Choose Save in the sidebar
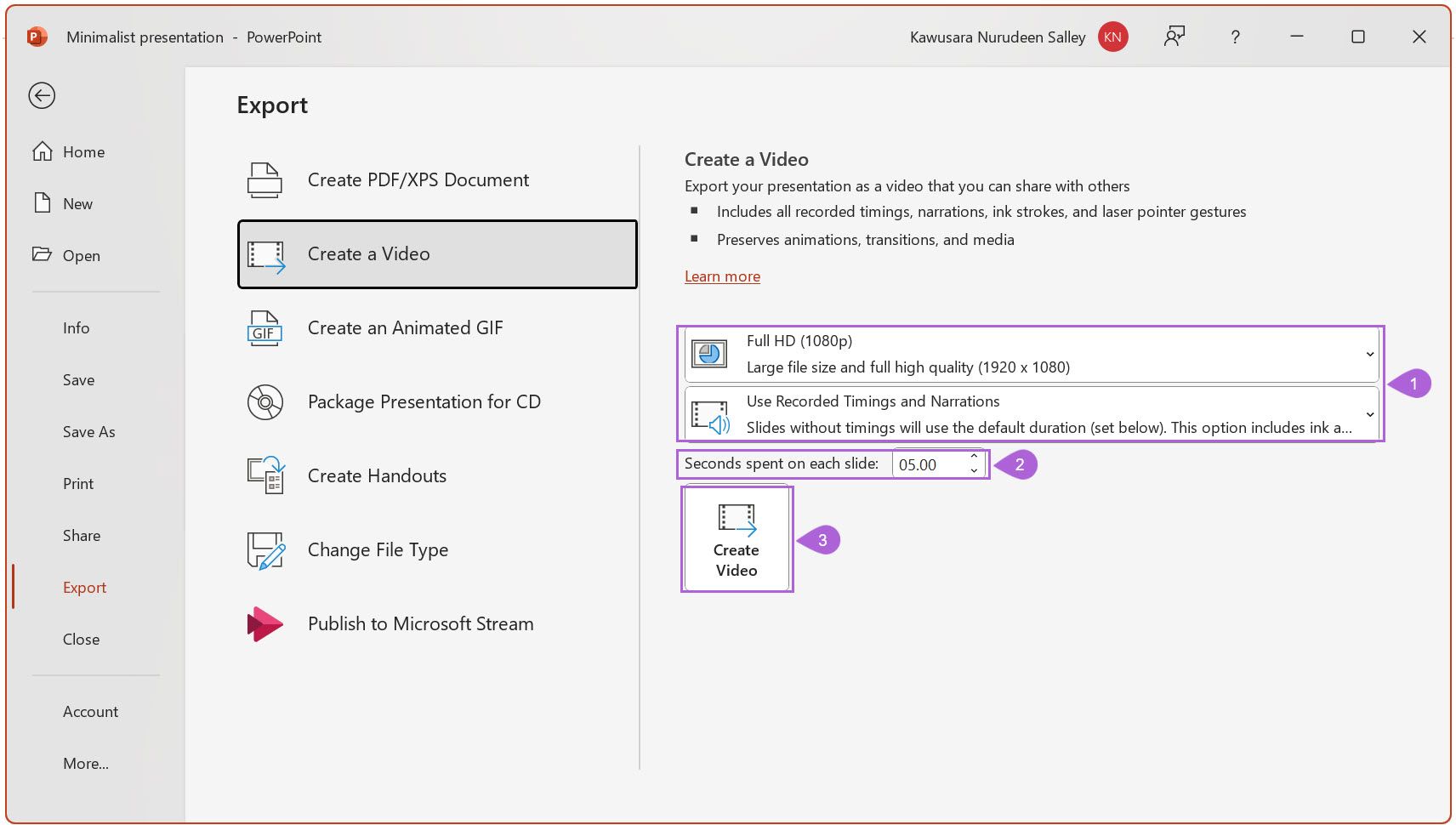This screenshot has height=825, width=1456. (x=78, y=380)
